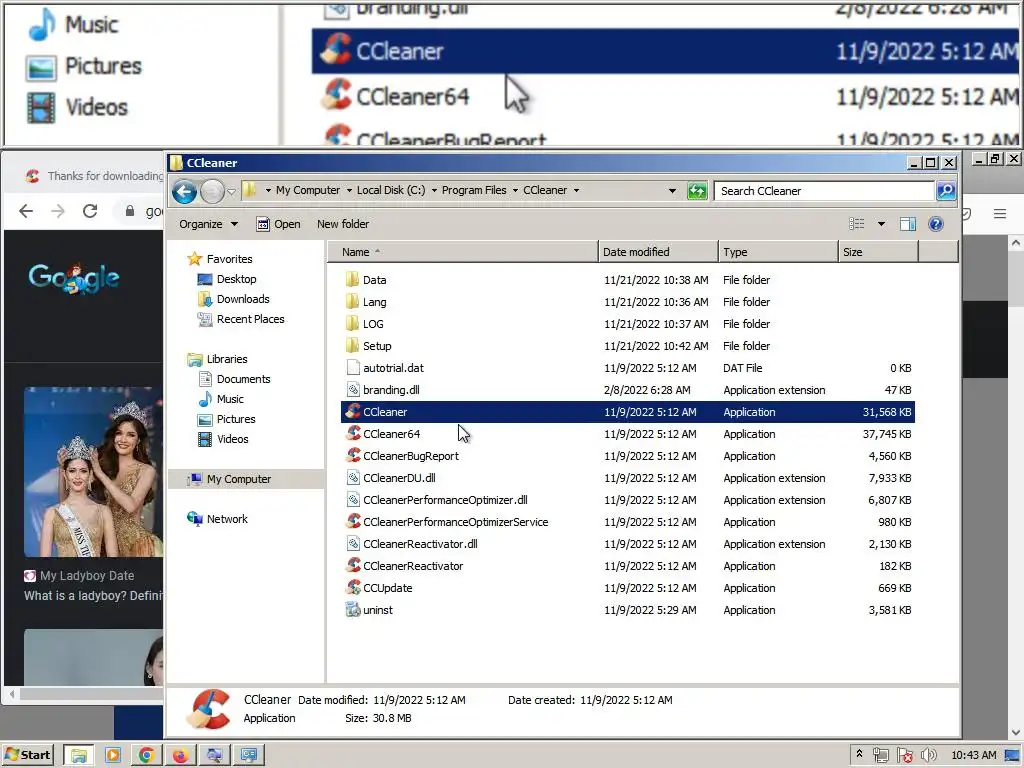Click the New folder toolbar button

[343, 224]
